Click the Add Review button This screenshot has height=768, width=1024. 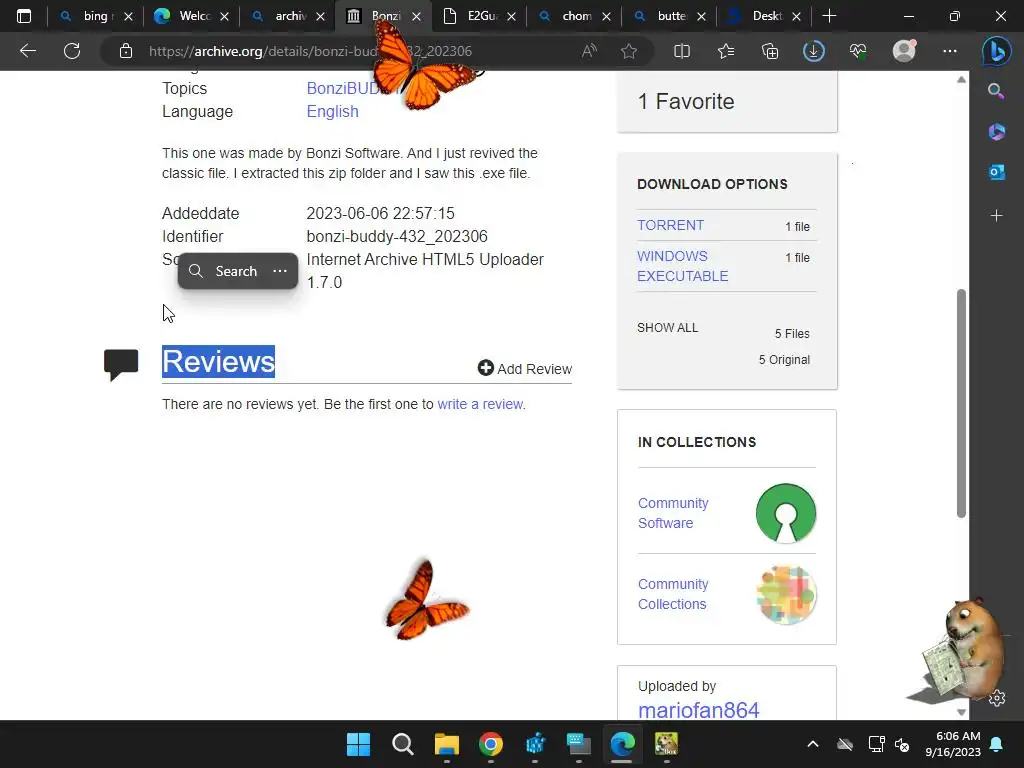(524, 368)
